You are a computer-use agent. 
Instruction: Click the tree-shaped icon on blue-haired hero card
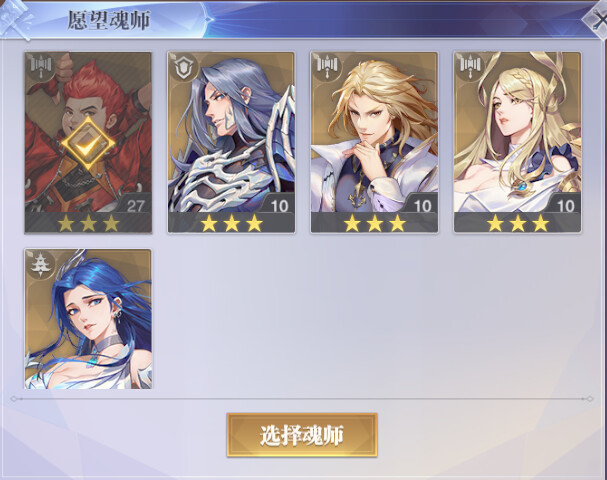tap(41, 264)
